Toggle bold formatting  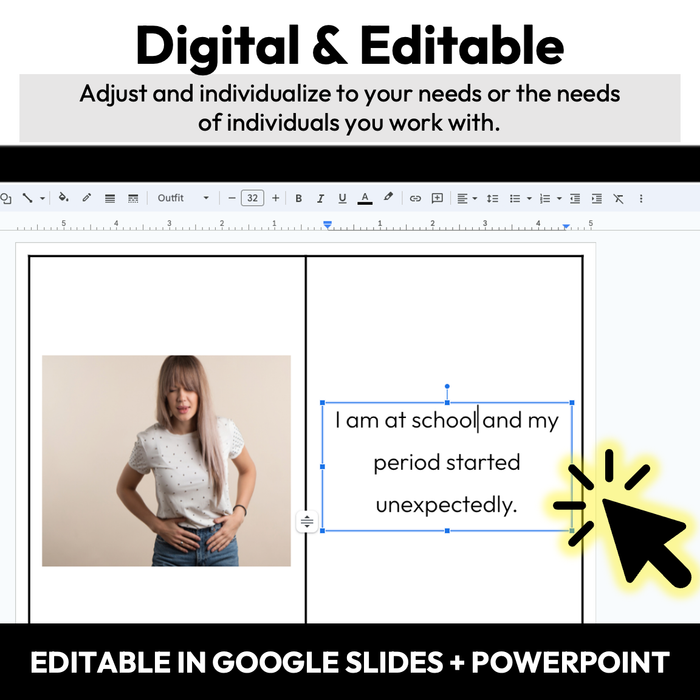coord(298,198)
